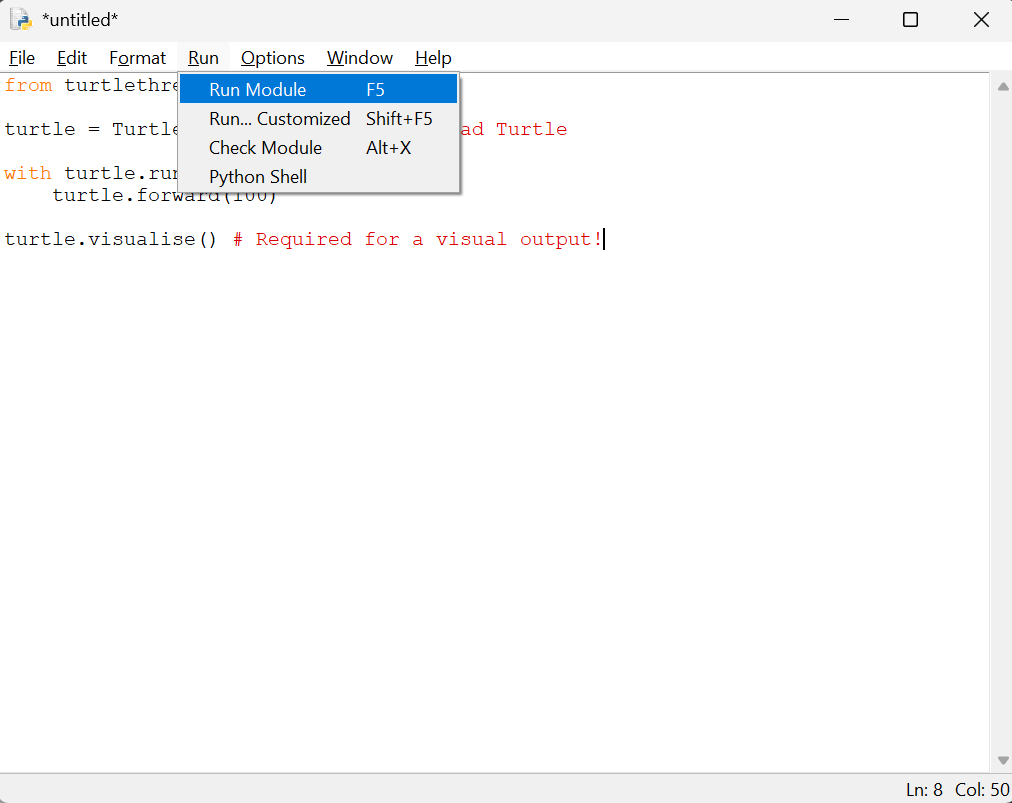Click the Python icon in the title bar
This screenshot has height=803, width=1012.
tap(21, 20)
